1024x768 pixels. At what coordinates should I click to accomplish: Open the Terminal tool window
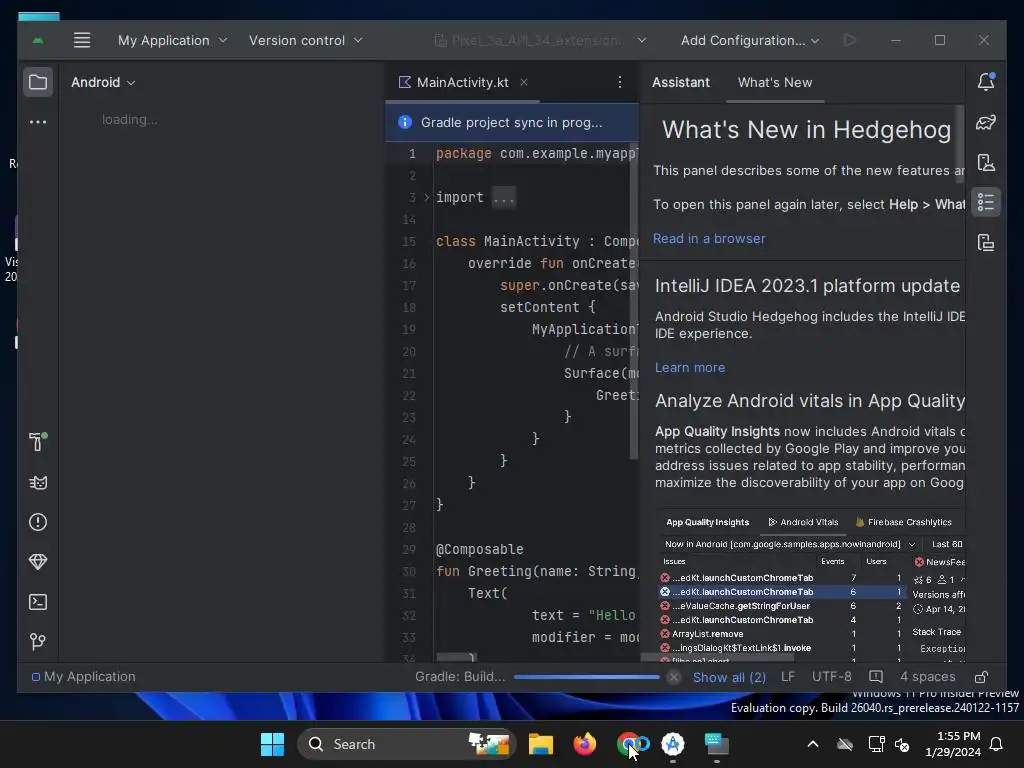coord(38,602)
